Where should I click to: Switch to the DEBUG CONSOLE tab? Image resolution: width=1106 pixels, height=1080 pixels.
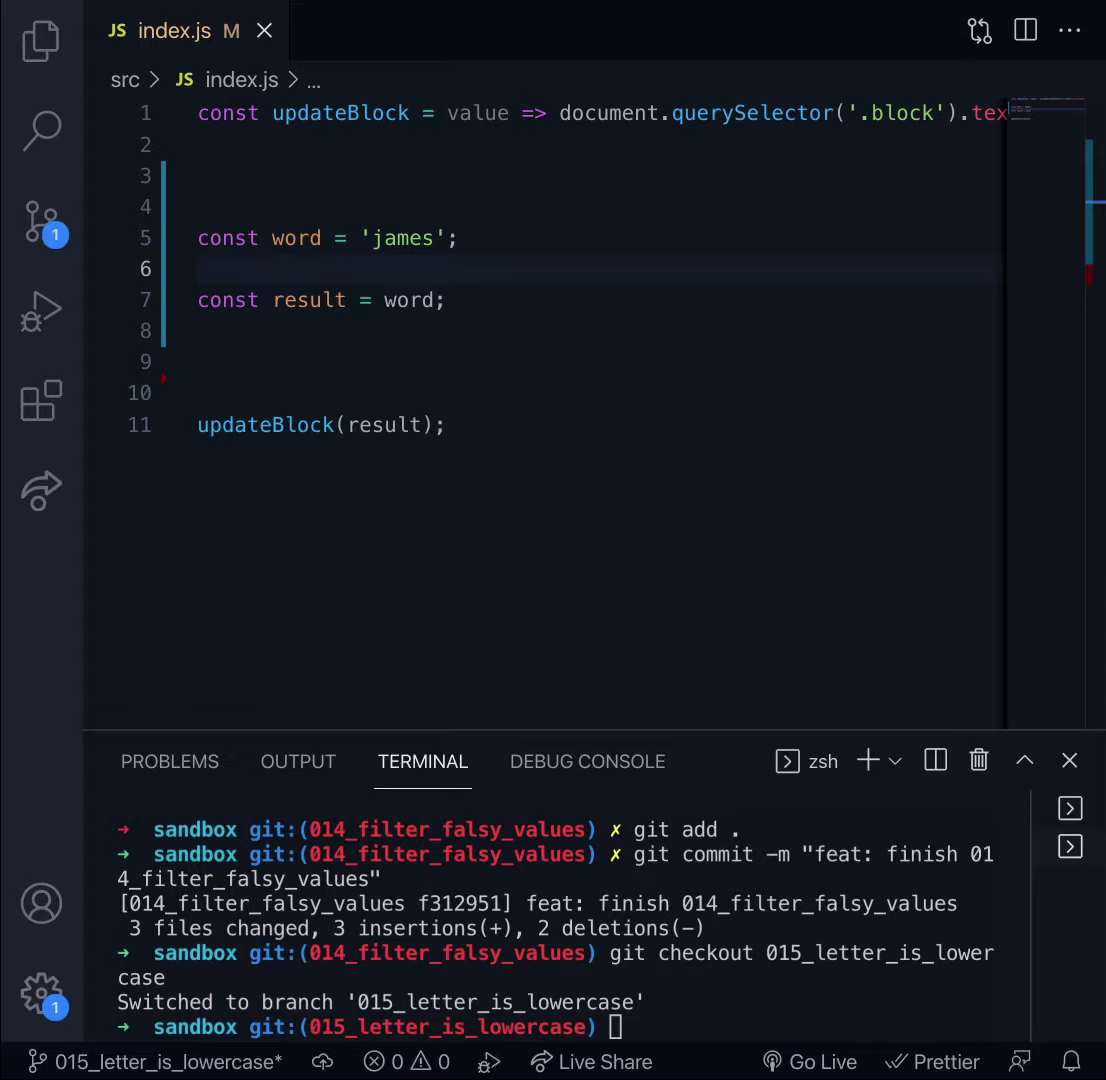[x=587, y=761]
